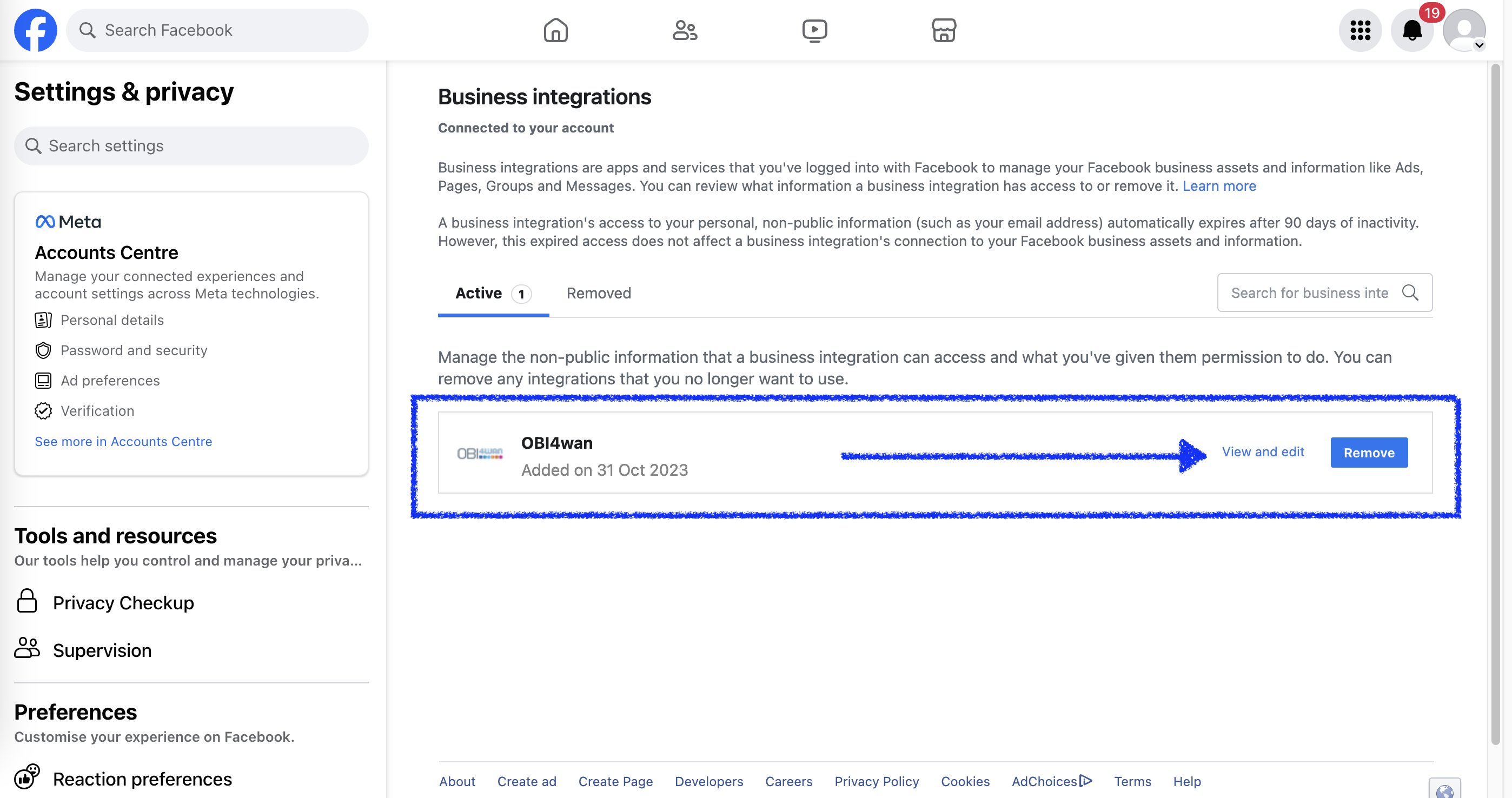Click the Business integrations heading
The image size is (1512, 798).
point(544,97)
